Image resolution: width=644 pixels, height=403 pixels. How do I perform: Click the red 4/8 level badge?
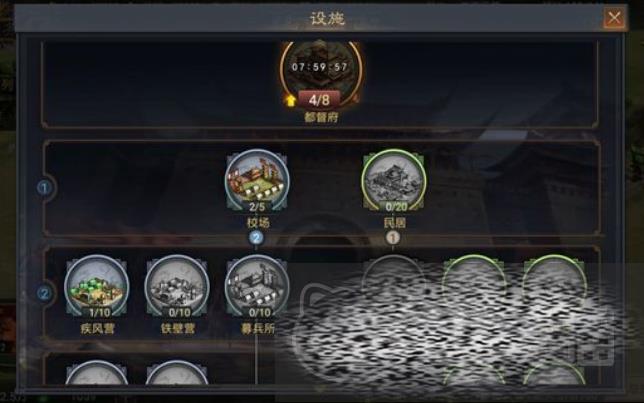[319, 100]
